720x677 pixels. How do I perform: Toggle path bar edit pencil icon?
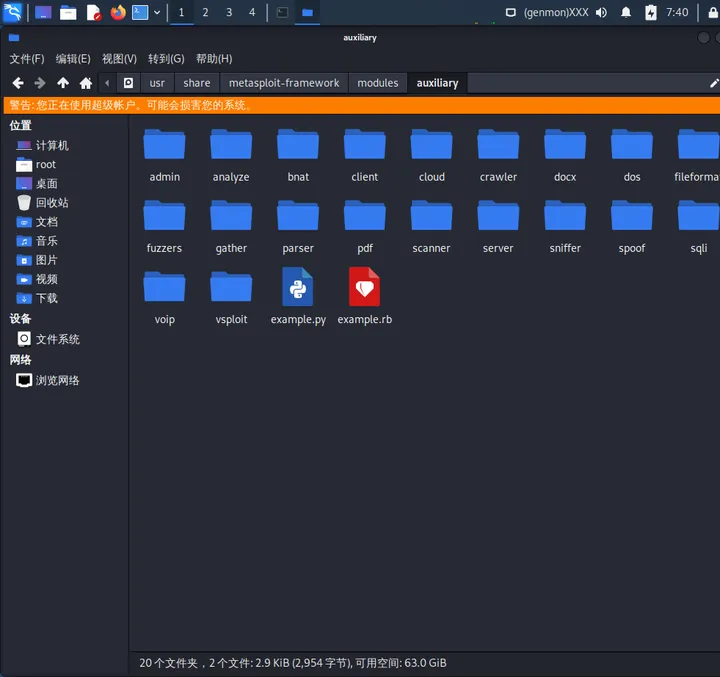pos(714,83)
